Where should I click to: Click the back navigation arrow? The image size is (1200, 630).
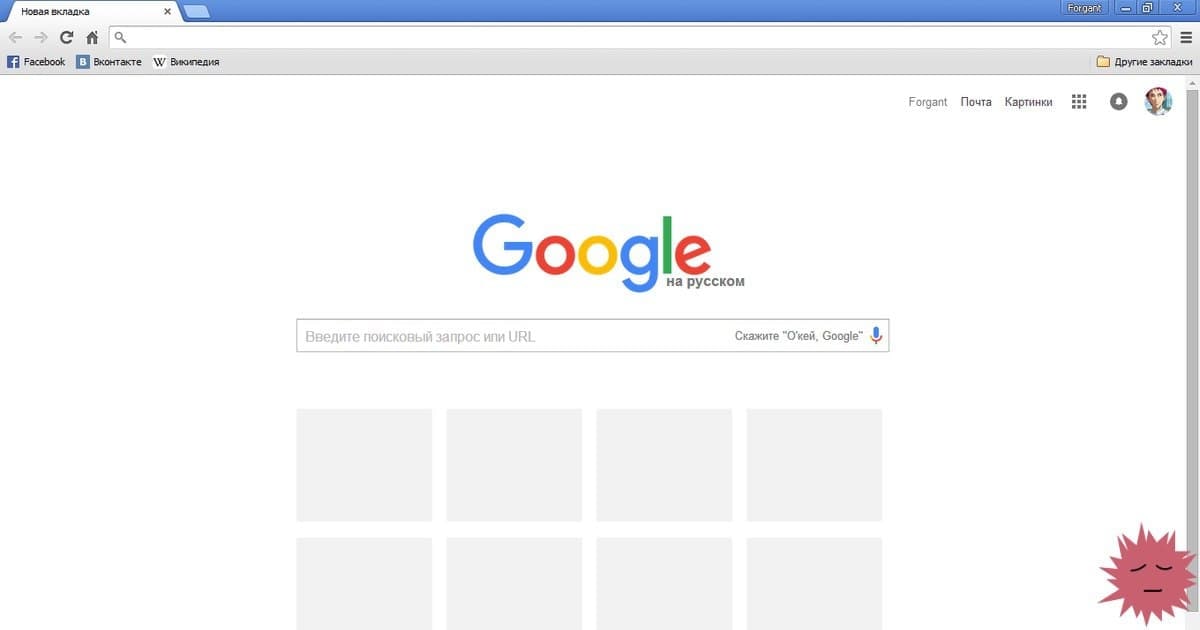[x=15, y=37]
